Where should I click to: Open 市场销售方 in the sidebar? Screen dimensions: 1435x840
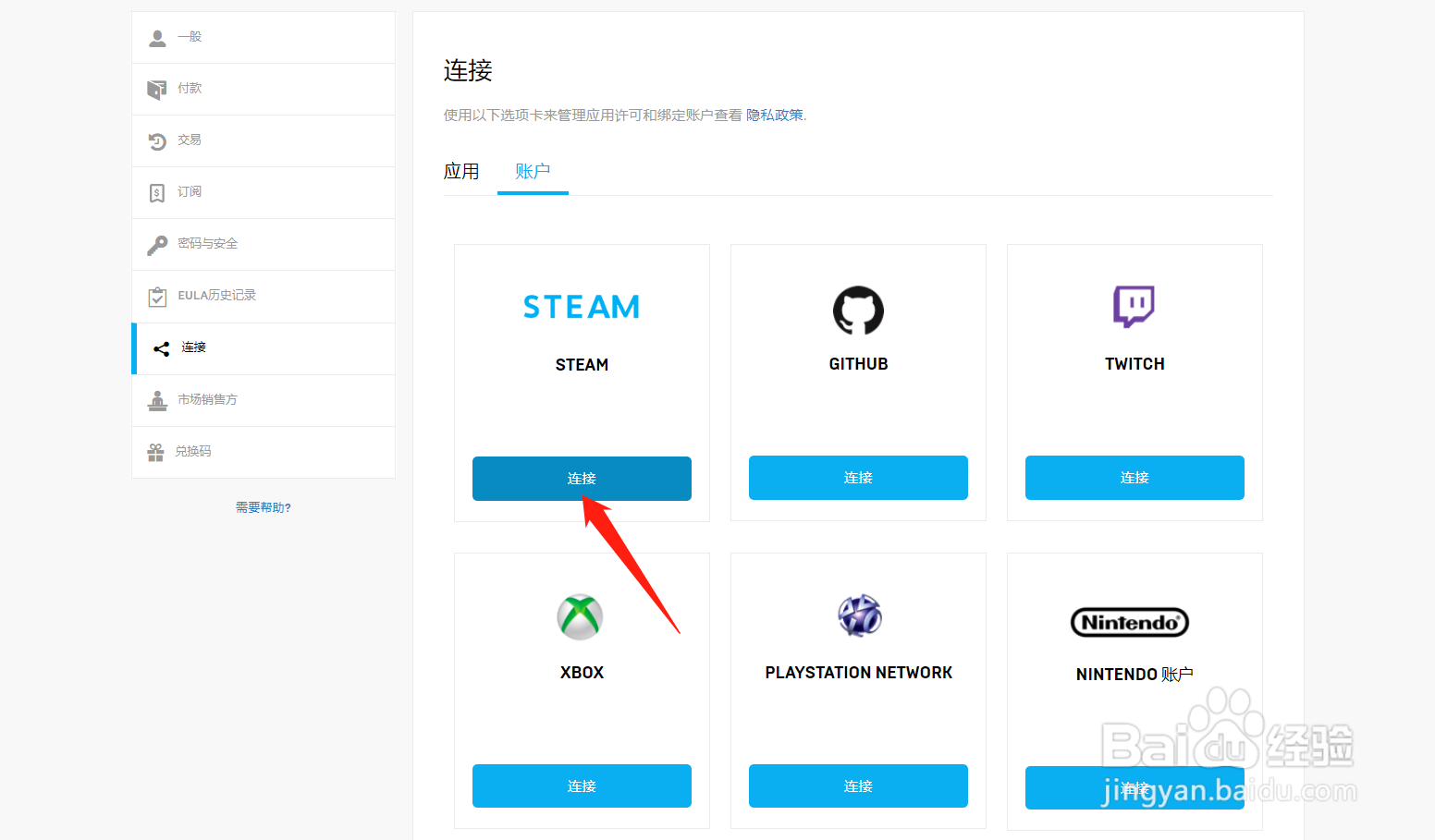[x=207, y=399]
